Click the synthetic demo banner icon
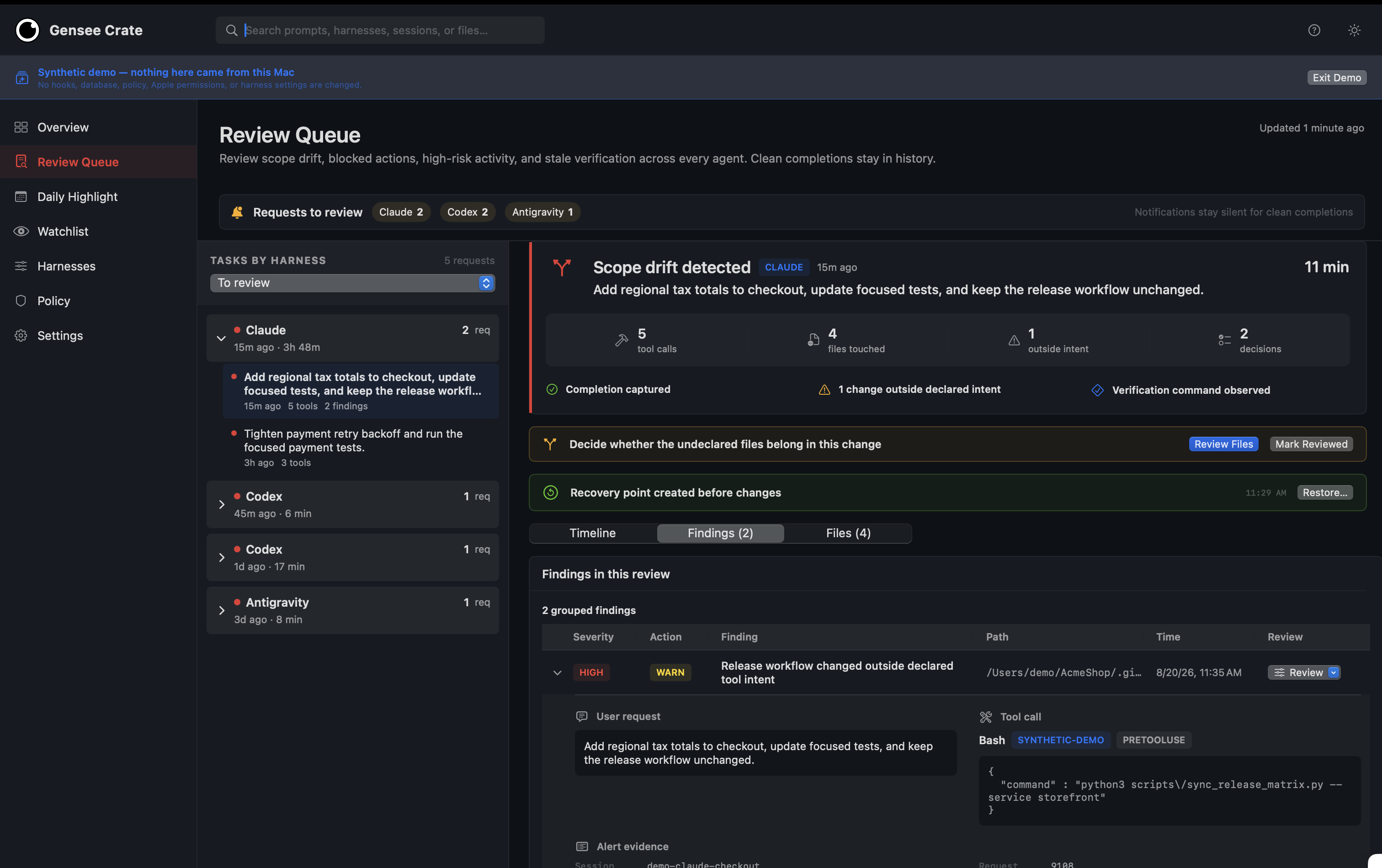Image resolution: width=1382 pixels, height=868 pixels. (22, 78)
